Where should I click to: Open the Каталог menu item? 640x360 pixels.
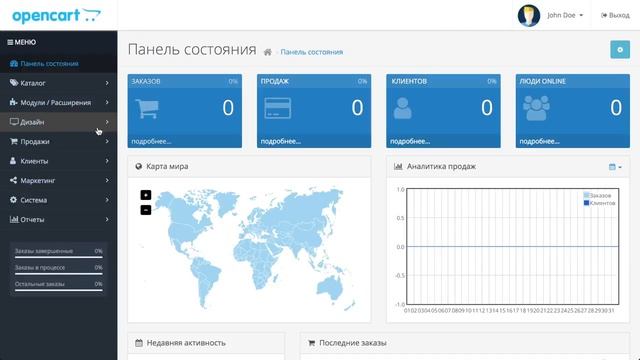pyautogui.click(x=58, y=83)
